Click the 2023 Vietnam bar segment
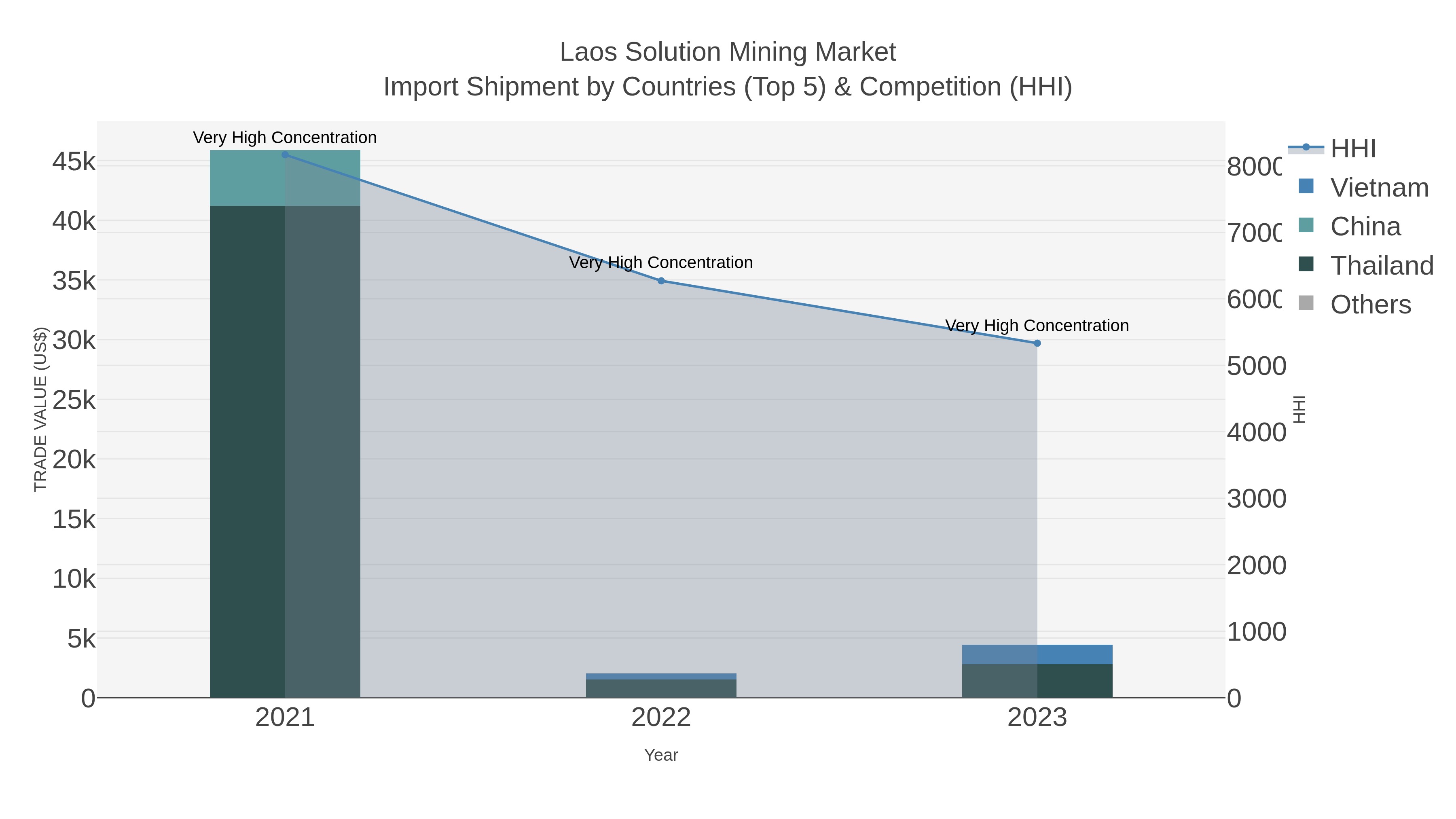The height and width of the screenshot is (819, 1456). click(1037, 654)
